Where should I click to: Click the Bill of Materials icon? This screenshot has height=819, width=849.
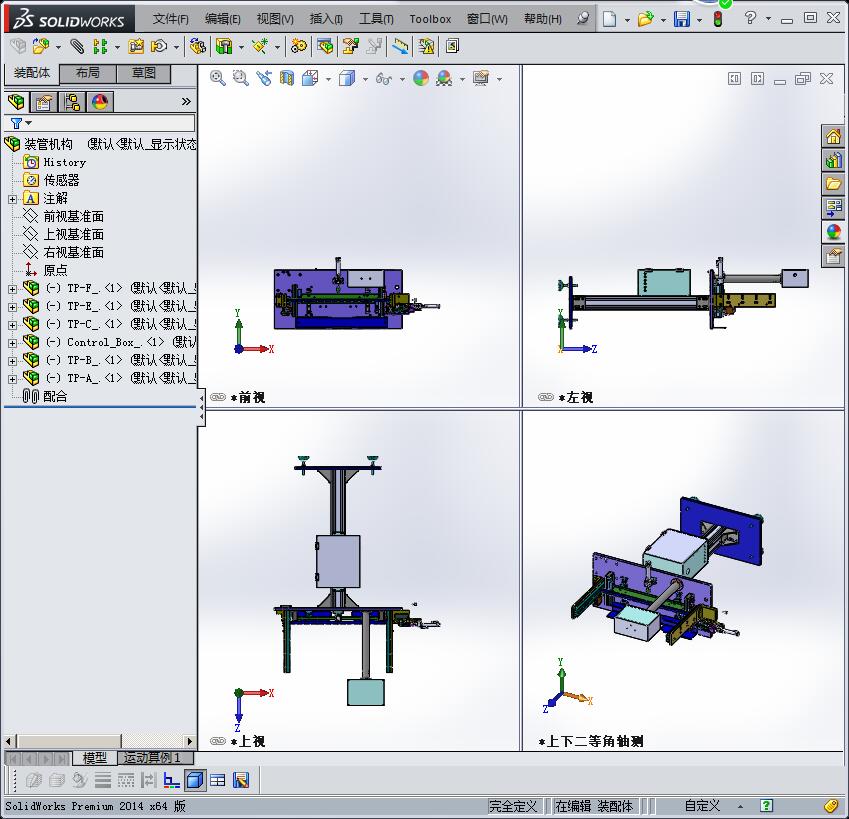tap(325, 47)
